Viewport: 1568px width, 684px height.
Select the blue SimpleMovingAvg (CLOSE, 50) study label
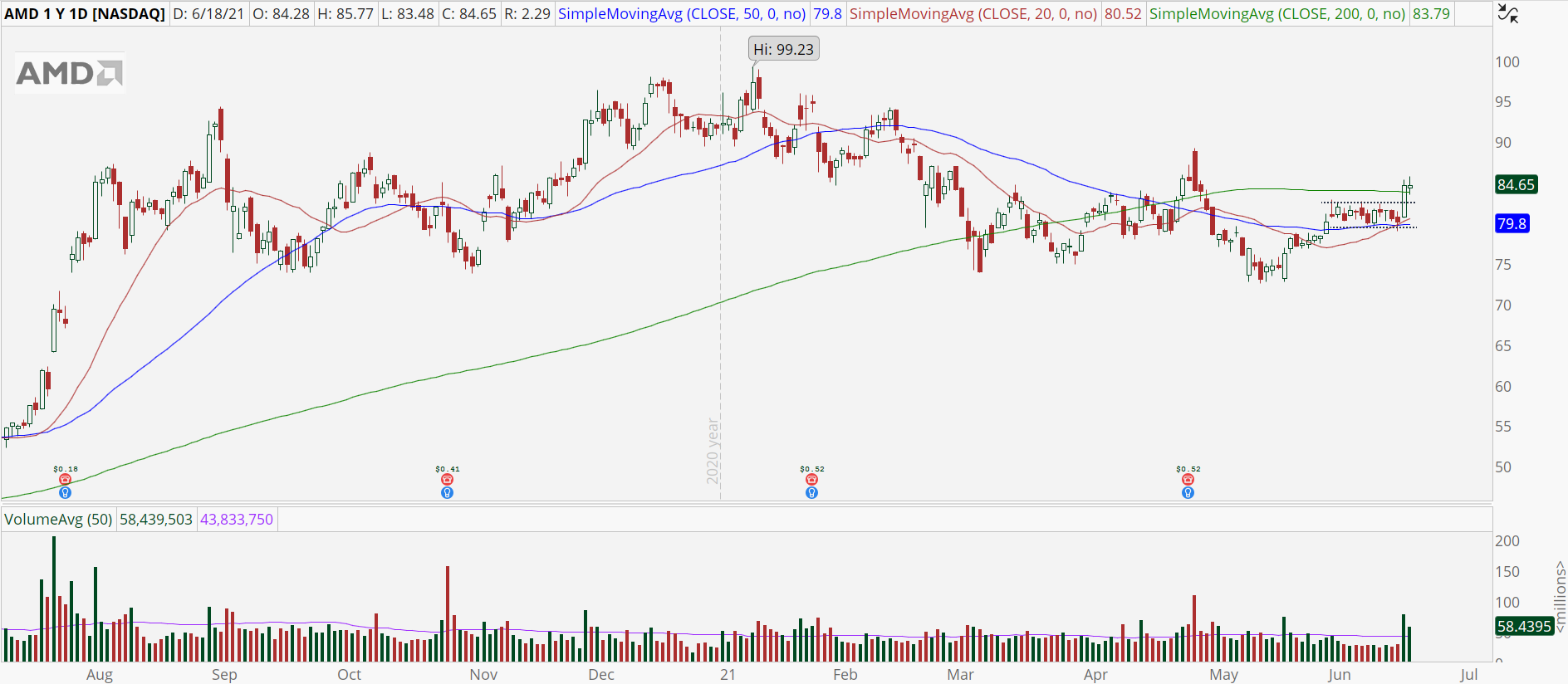[x=682, y=14]
